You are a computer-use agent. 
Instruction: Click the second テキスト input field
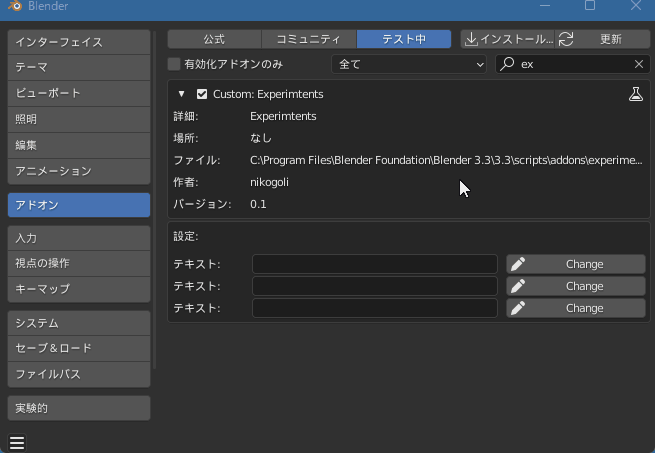tap(375, 286)
